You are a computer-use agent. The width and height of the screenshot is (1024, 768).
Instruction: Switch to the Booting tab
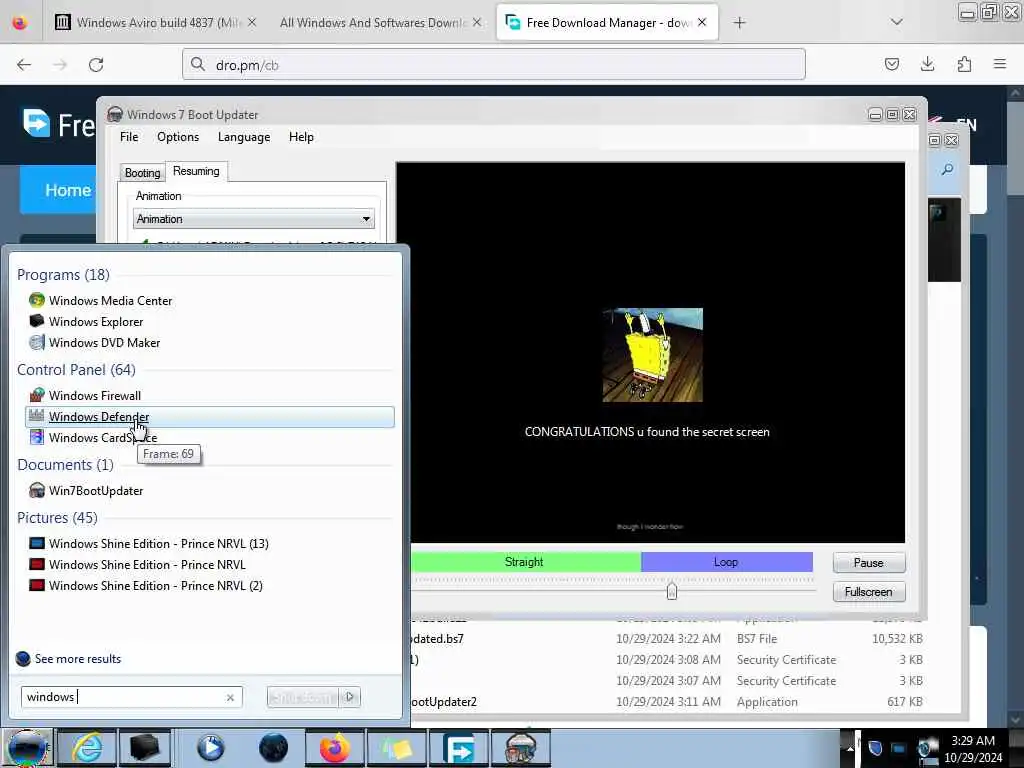142,172
